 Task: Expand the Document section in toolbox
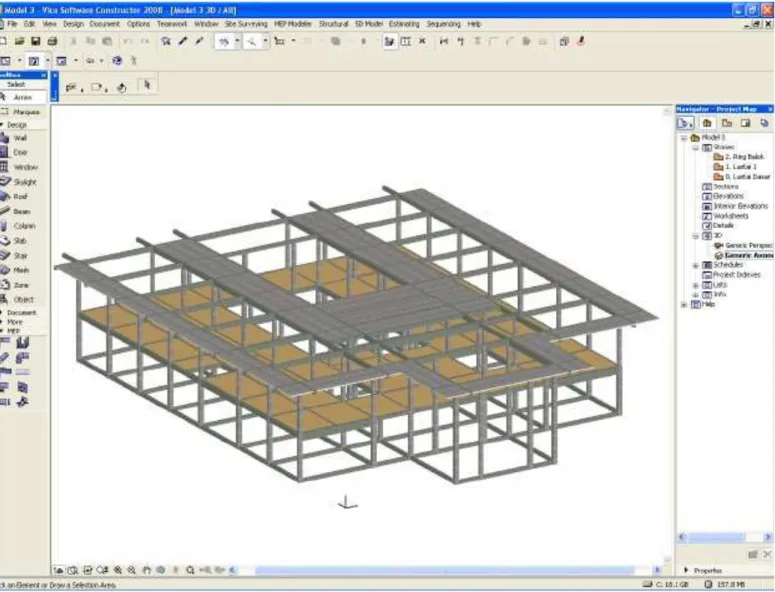coord(2,313)
